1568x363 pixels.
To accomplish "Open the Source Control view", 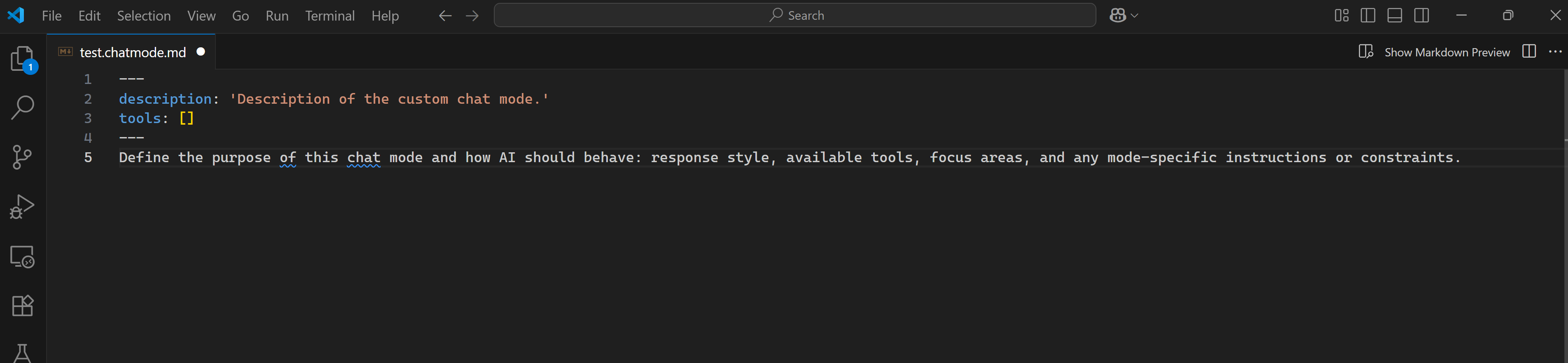I will pyautogui.click(x=23, y=157).
